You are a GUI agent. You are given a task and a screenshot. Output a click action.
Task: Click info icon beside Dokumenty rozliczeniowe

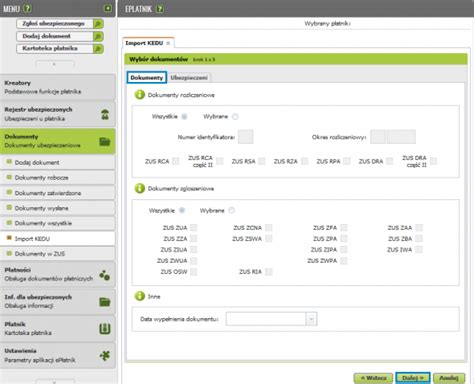140,95
